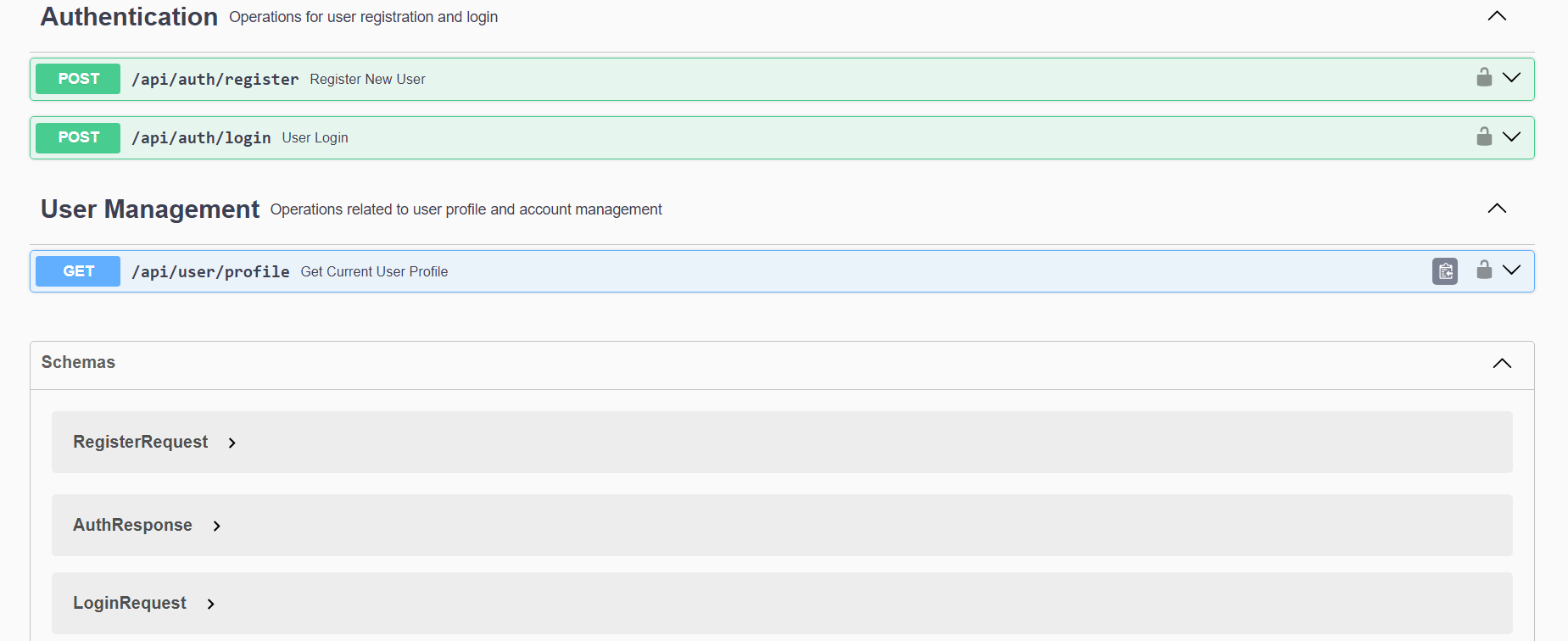
Task: Collapse the Authentication section arrow
Action: click(x=1497, y=16)
